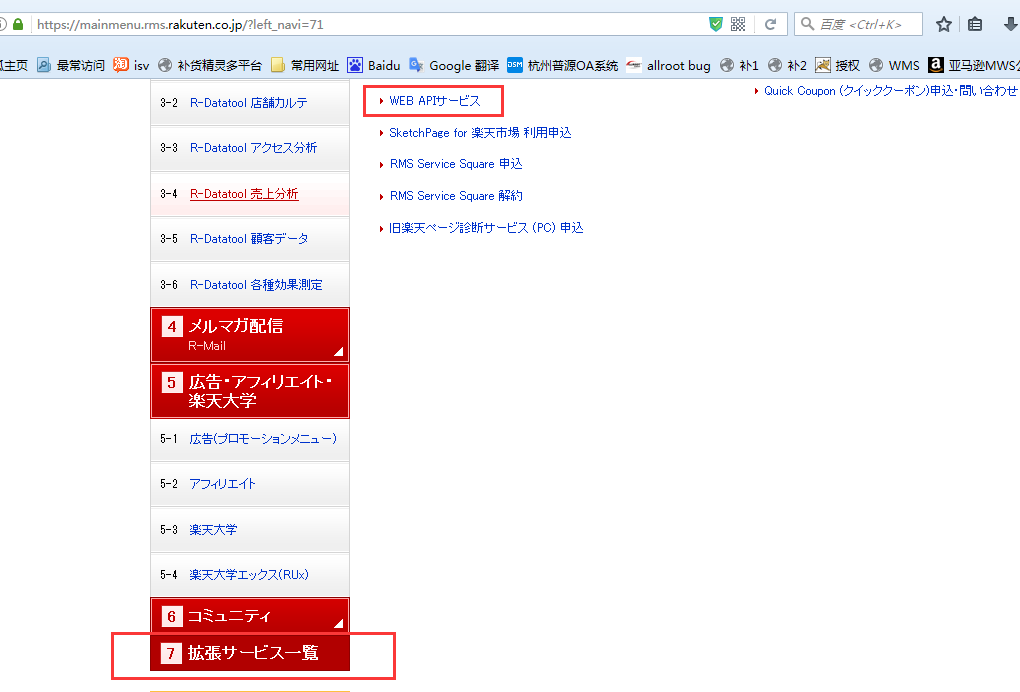Open 旧楽天ページ診断サービス (PC) 申込
The width and height of the screenshot is (1020, 692).
(x=486, y=228)
